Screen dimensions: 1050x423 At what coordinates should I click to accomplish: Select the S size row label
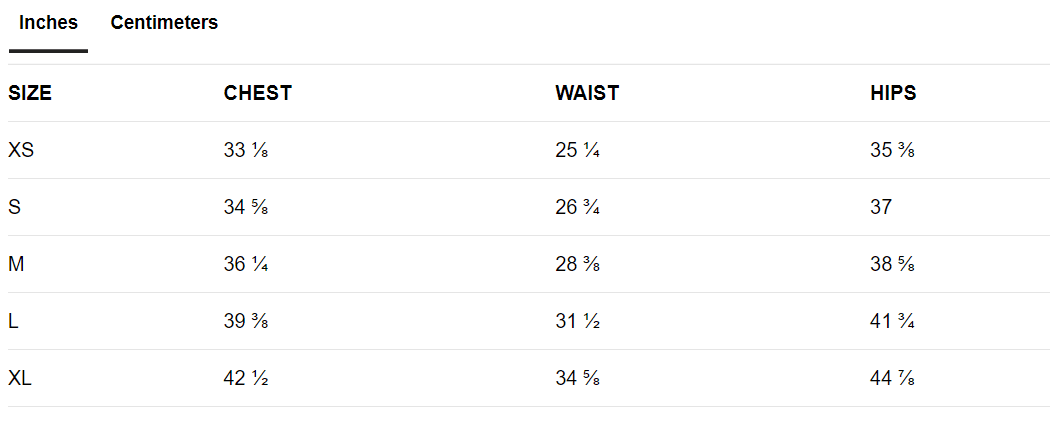pyautogui.click(x=14, y=208)
